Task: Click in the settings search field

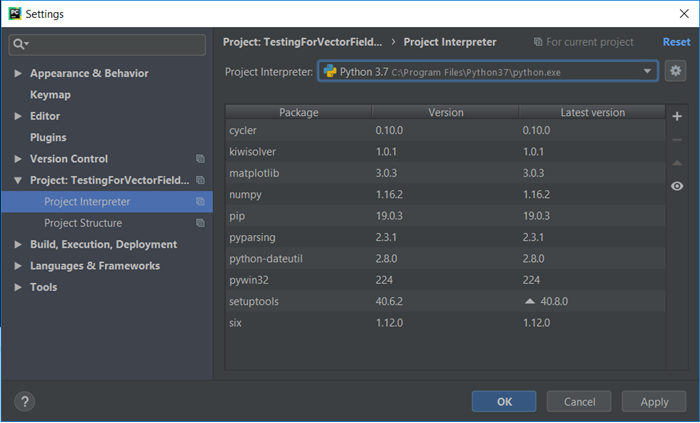Action: (107, 45)
